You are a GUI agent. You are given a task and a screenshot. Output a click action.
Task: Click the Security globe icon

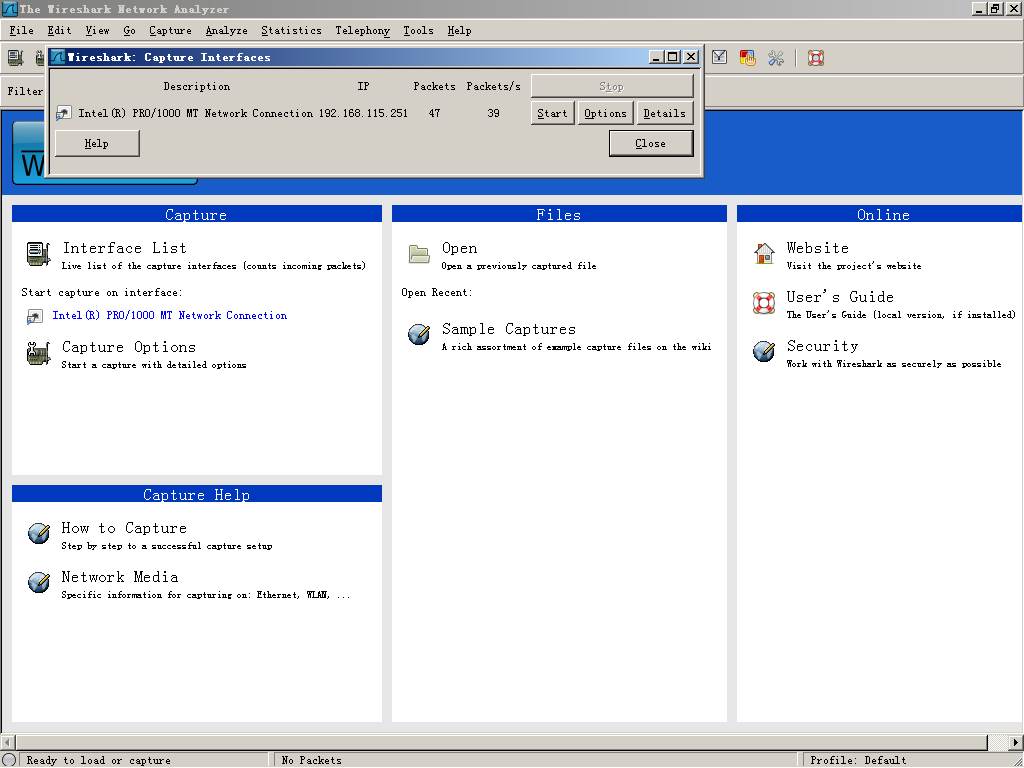click(763, 351)
